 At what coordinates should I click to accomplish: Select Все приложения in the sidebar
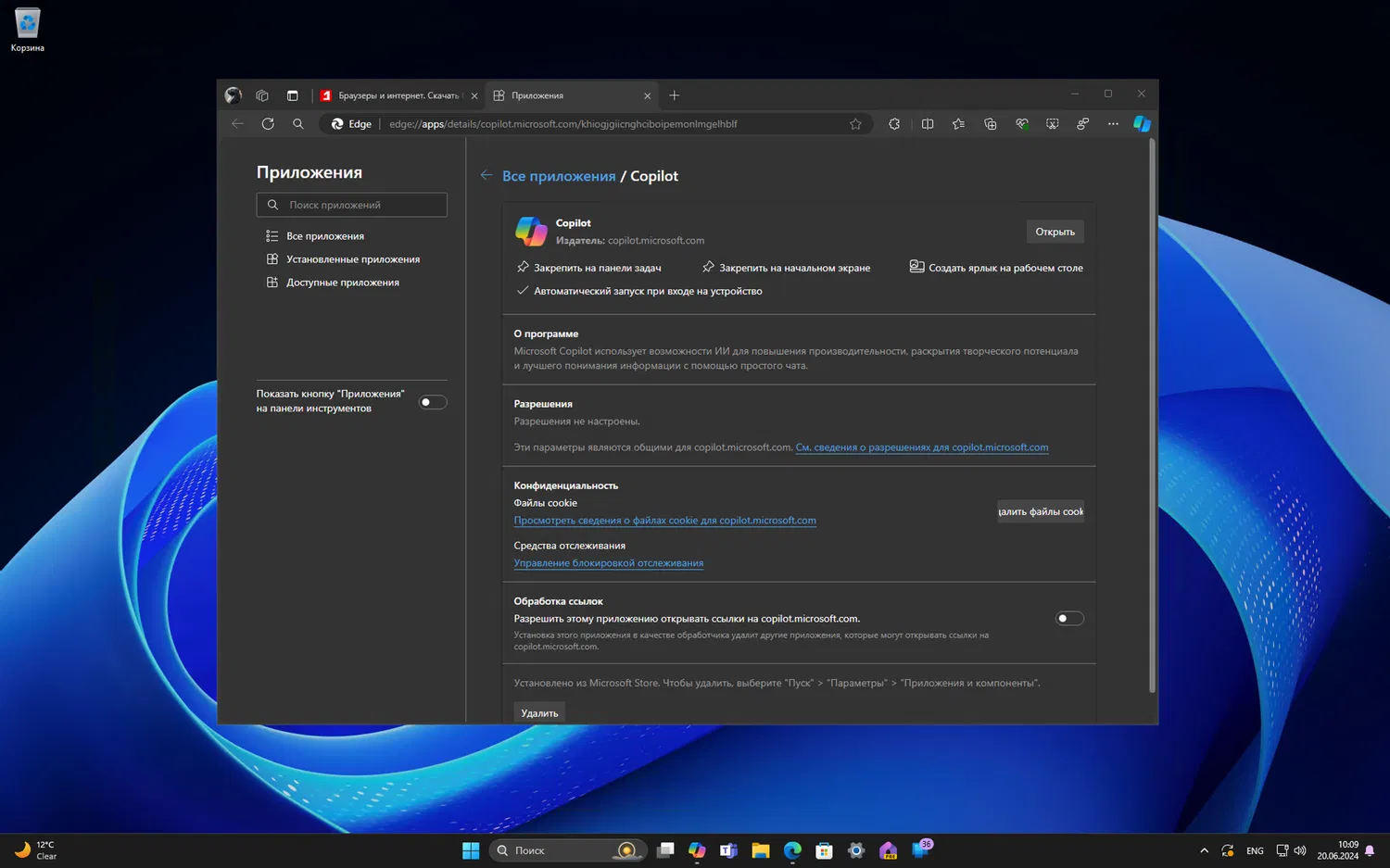[315, 236]
